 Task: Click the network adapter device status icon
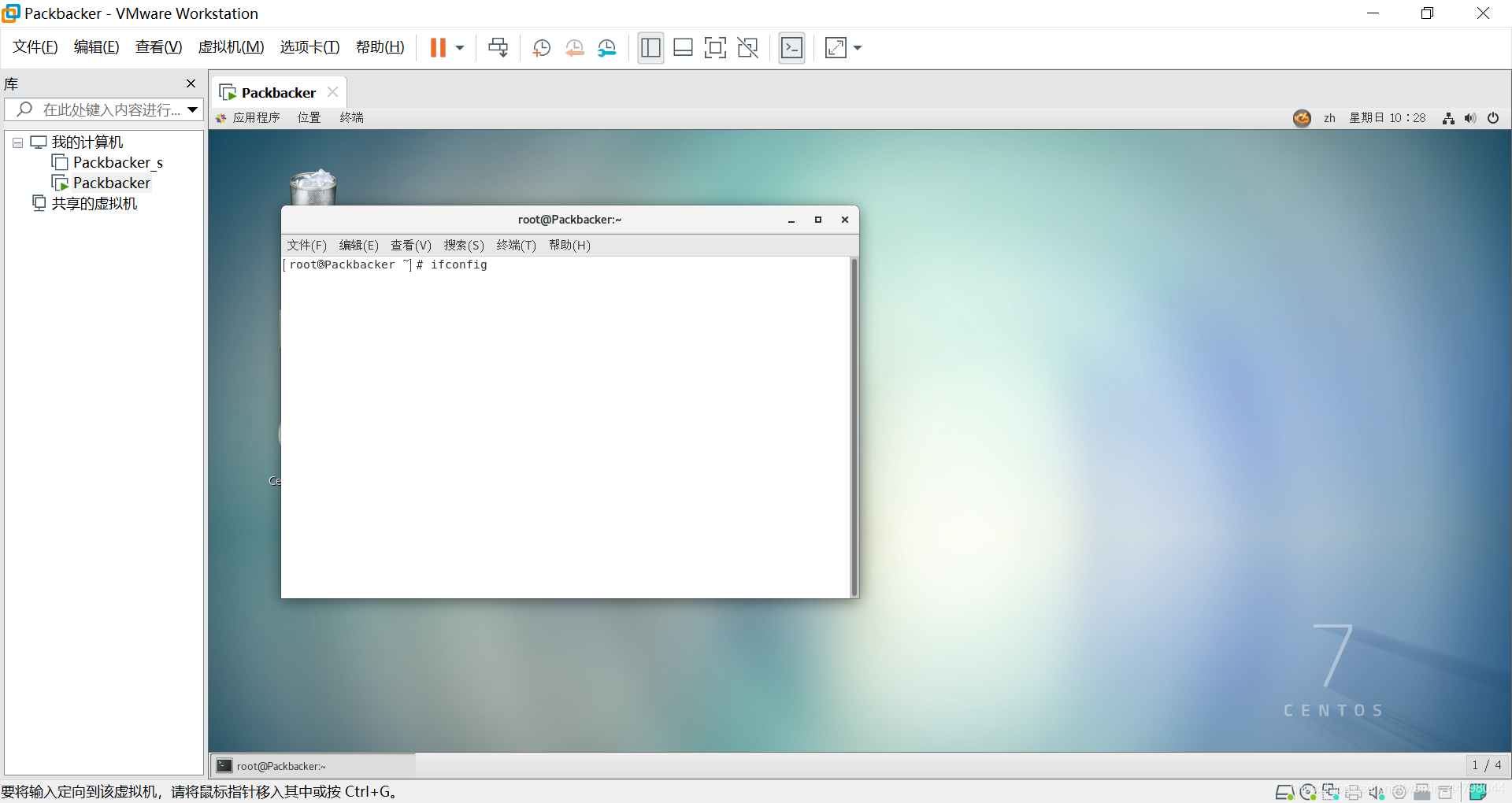[1331, 793]
